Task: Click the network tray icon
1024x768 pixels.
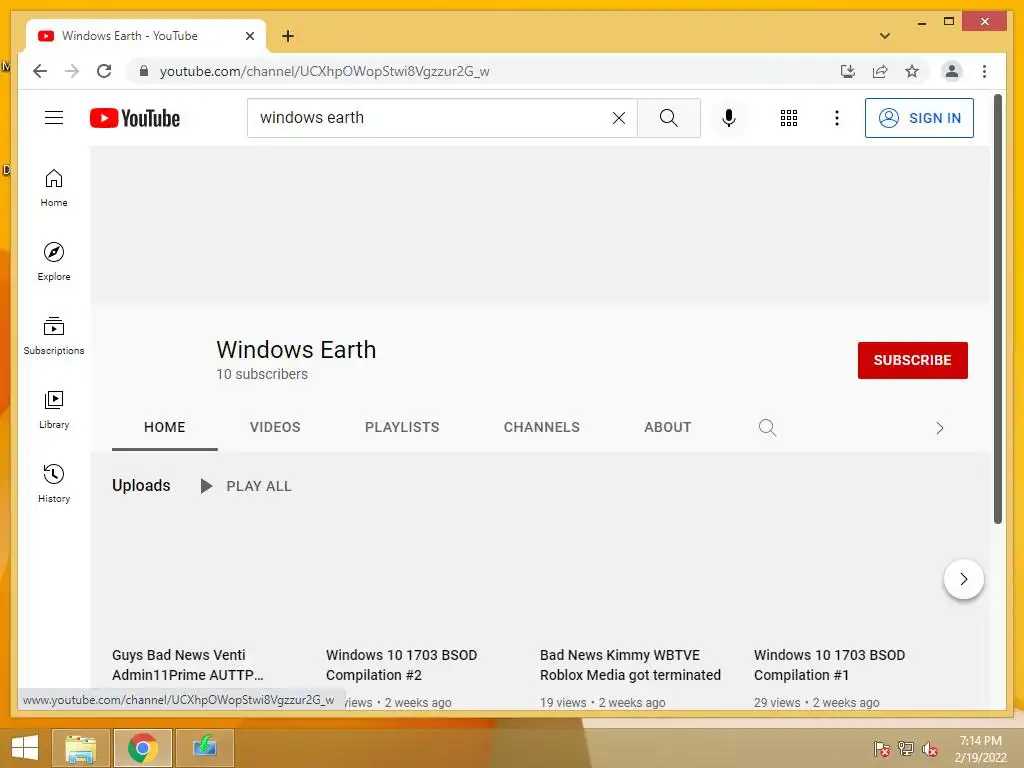Action: pyautogui.click(x=906, y=749)
